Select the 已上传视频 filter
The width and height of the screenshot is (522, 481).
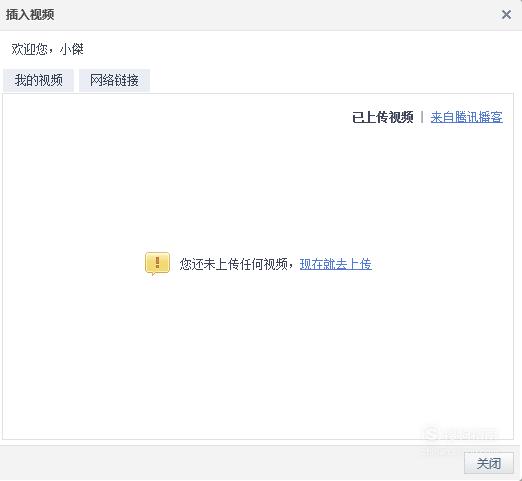tap(382, 117)
